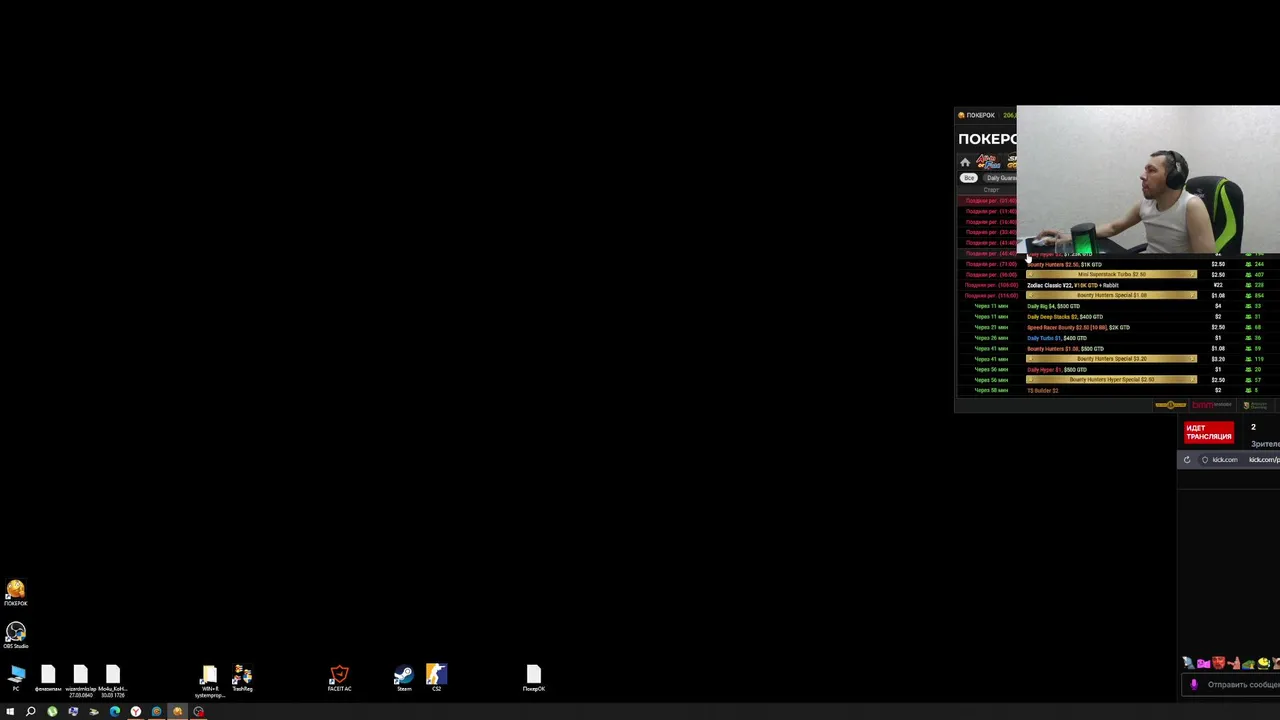
Task: Select the Все tournament filter
Action: click(x=969, y=178)
